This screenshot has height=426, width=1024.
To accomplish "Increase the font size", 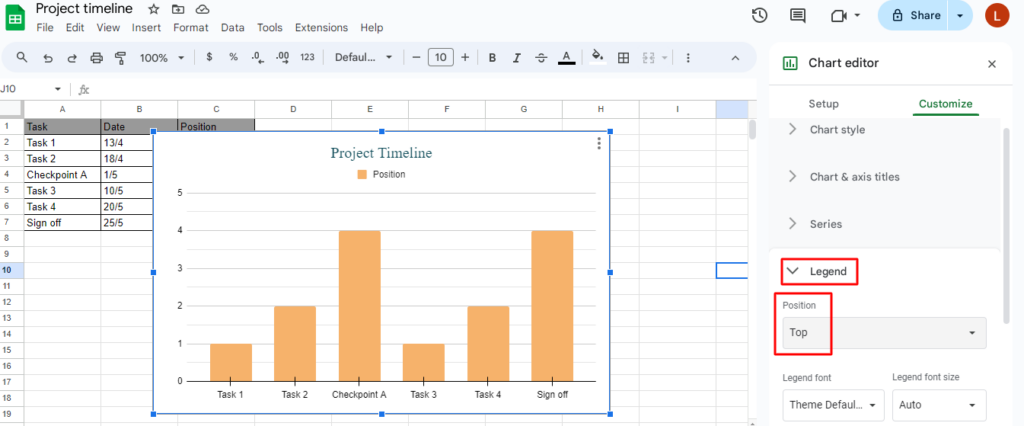I will click(x=465, y=57).
